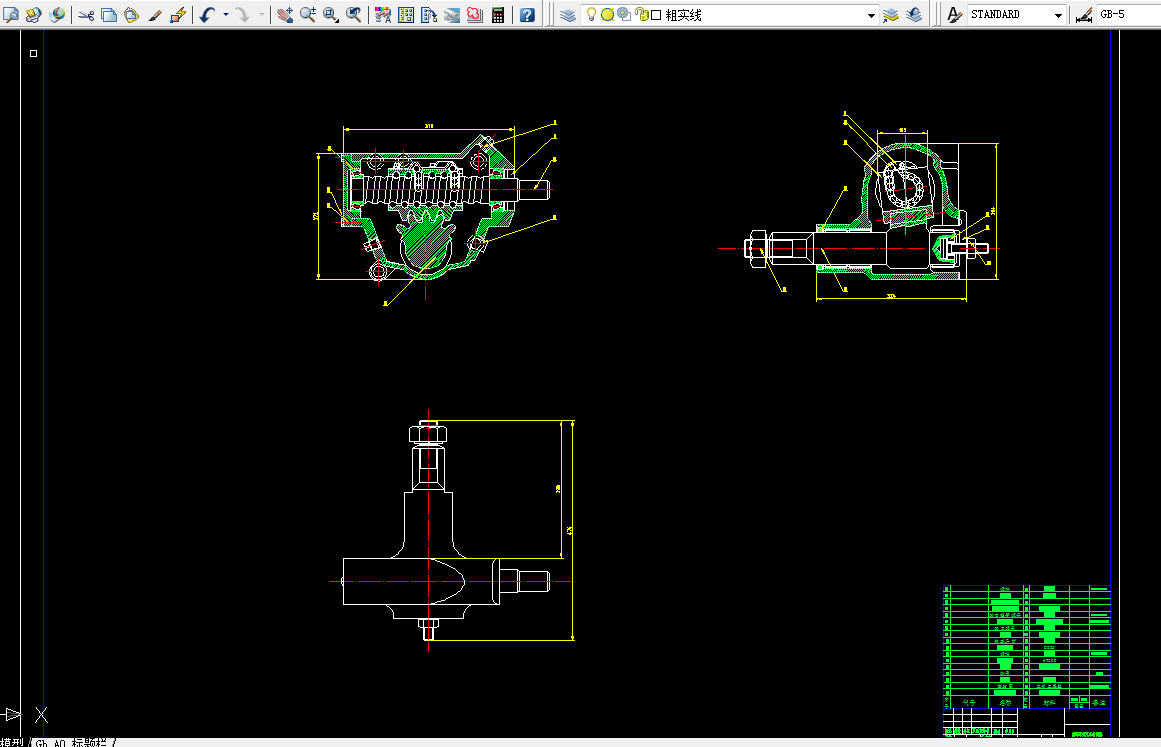Open the Markup Set Manager icon
Screen dimensions: 1161x747
pos(475,15)
